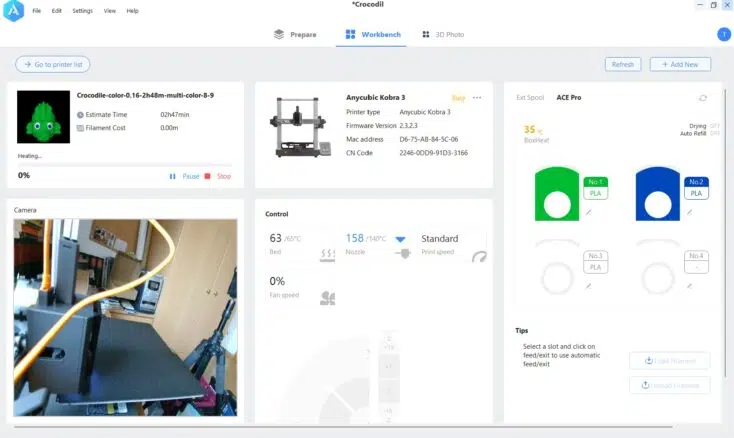Image resolution: width=734 pixels, height=438 pixels.
Task: Click the bed temperature value 63
Action: point(275,238)
